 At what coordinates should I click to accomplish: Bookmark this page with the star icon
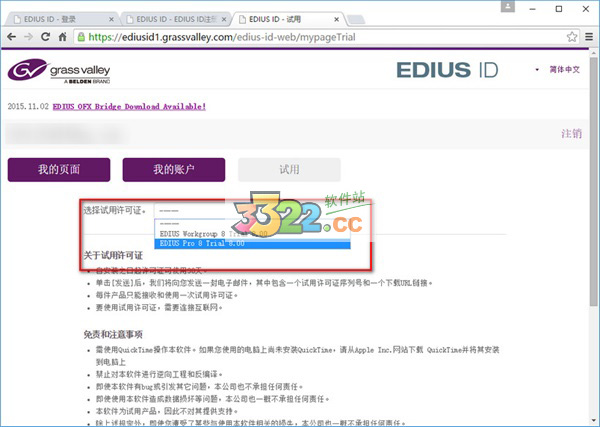572,37
